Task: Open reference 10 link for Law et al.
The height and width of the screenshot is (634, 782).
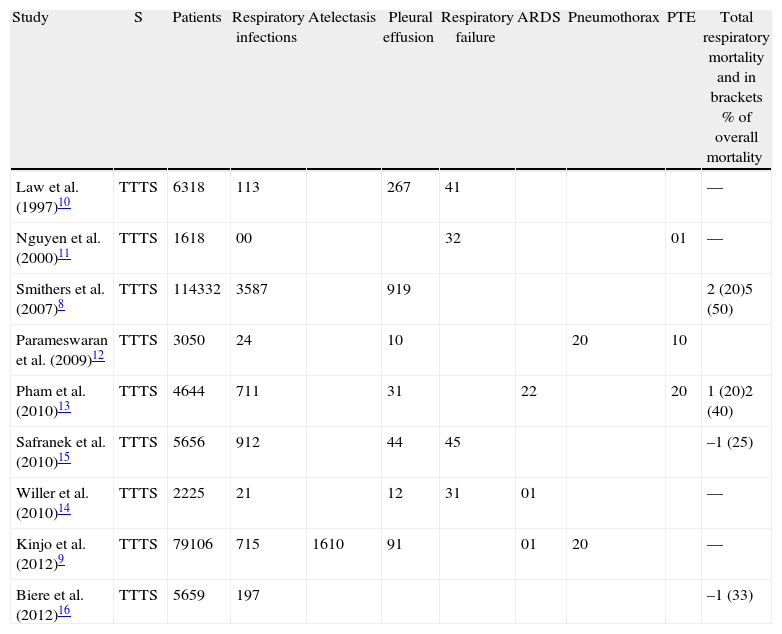Action: [x=63, y=203]
